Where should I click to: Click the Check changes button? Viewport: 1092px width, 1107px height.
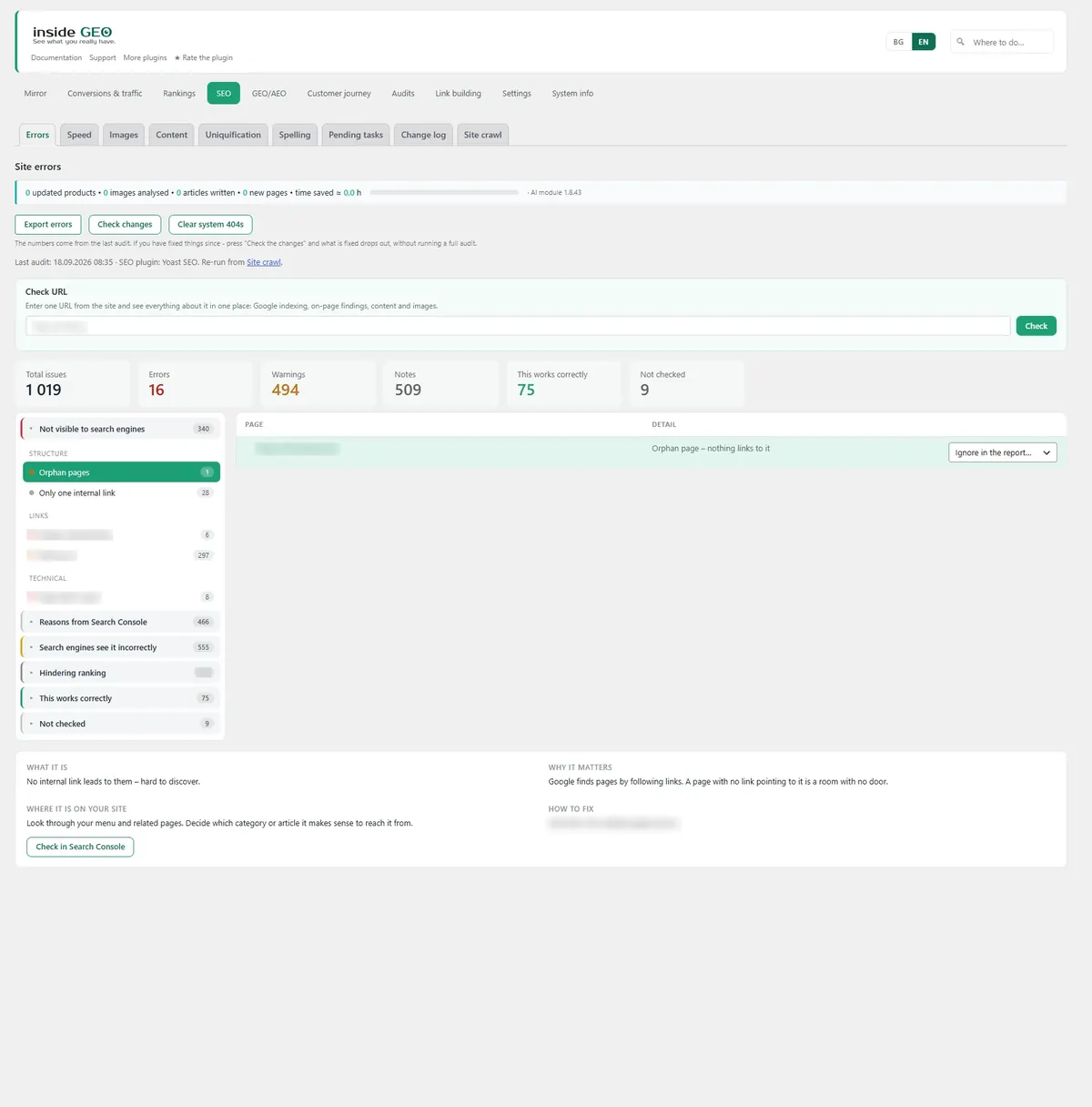tap(125, 224)
